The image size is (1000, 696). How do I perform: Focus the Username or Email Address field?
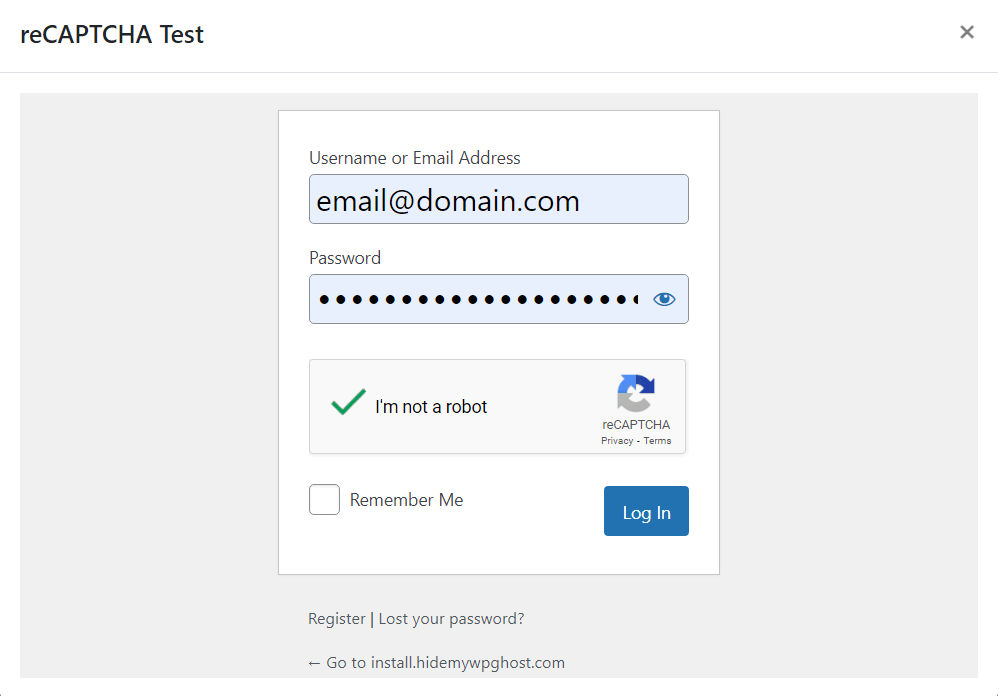(498, 200)
